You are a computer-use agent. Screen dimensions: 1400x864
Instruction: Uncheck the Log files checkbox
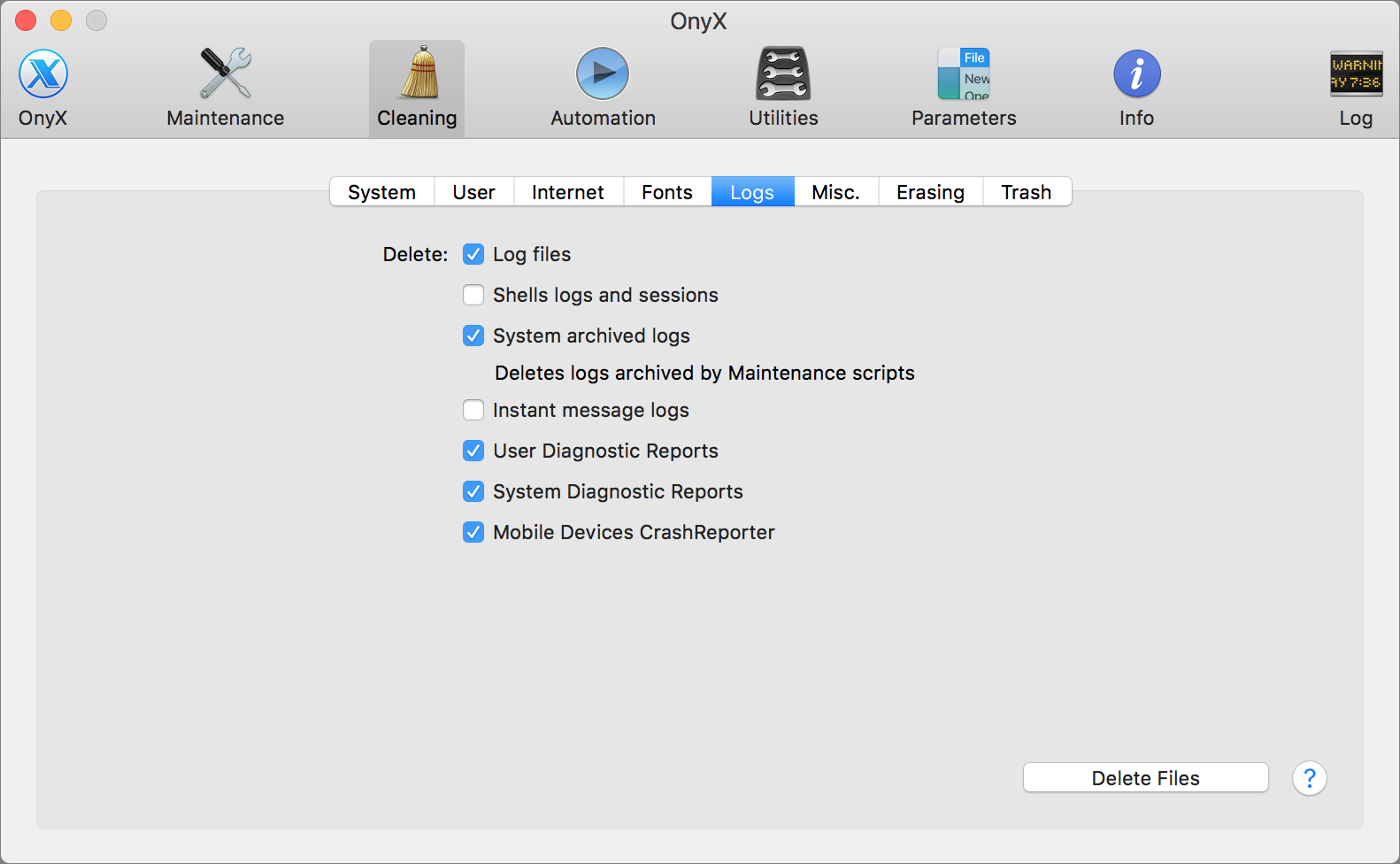click(473, 254)
